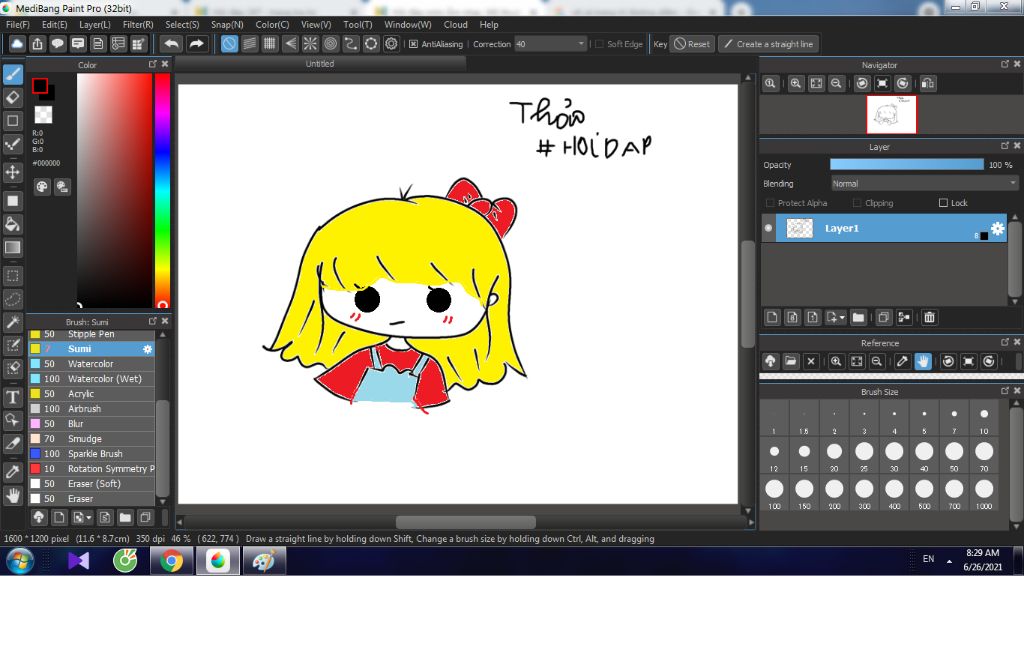This screenshot has height=661, width=1024.
Task: Select the Eraser tool in left toolbar
Action: coord(12,98)
